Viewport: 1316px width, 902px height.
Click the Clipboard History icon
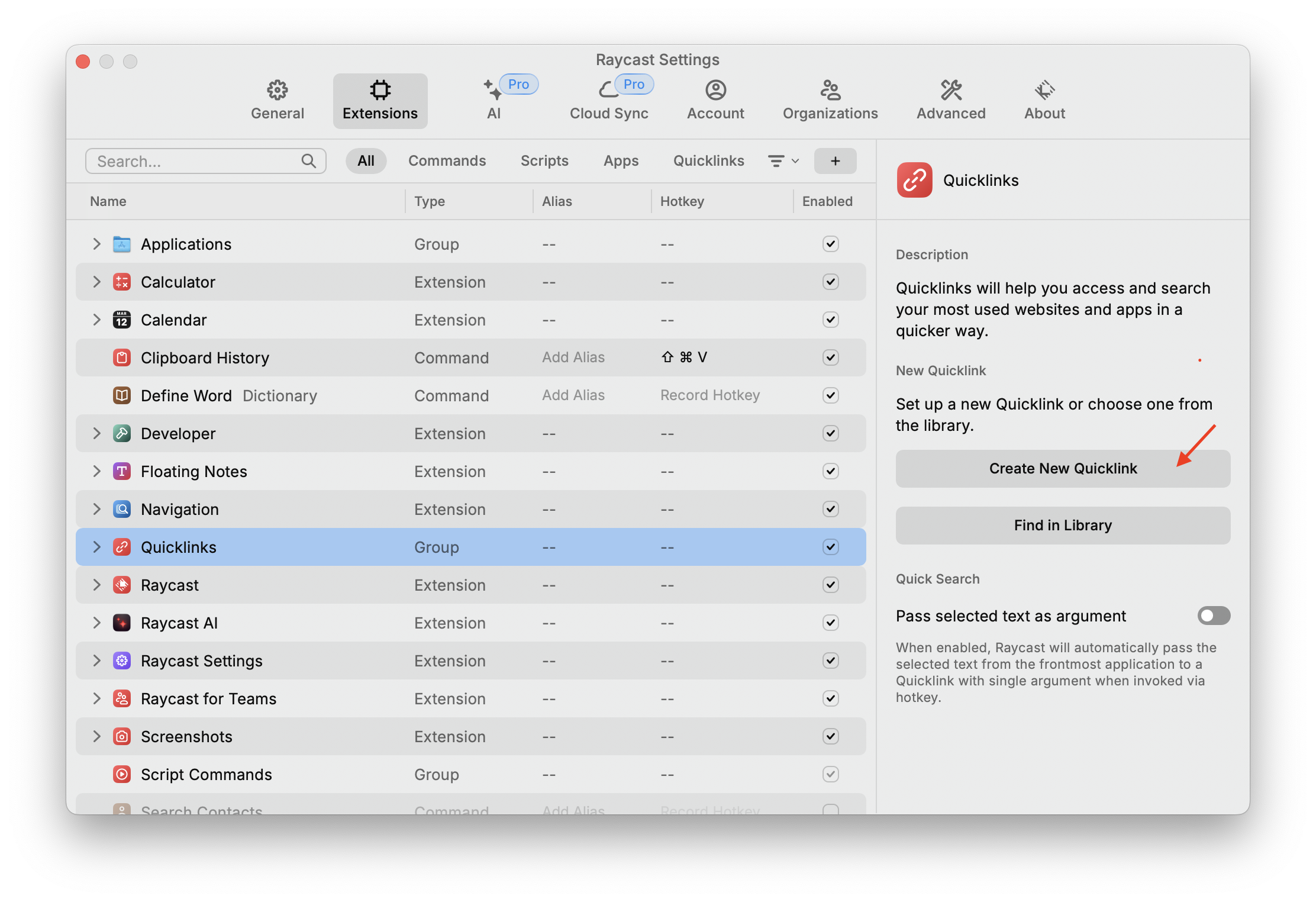click(122, 357)
